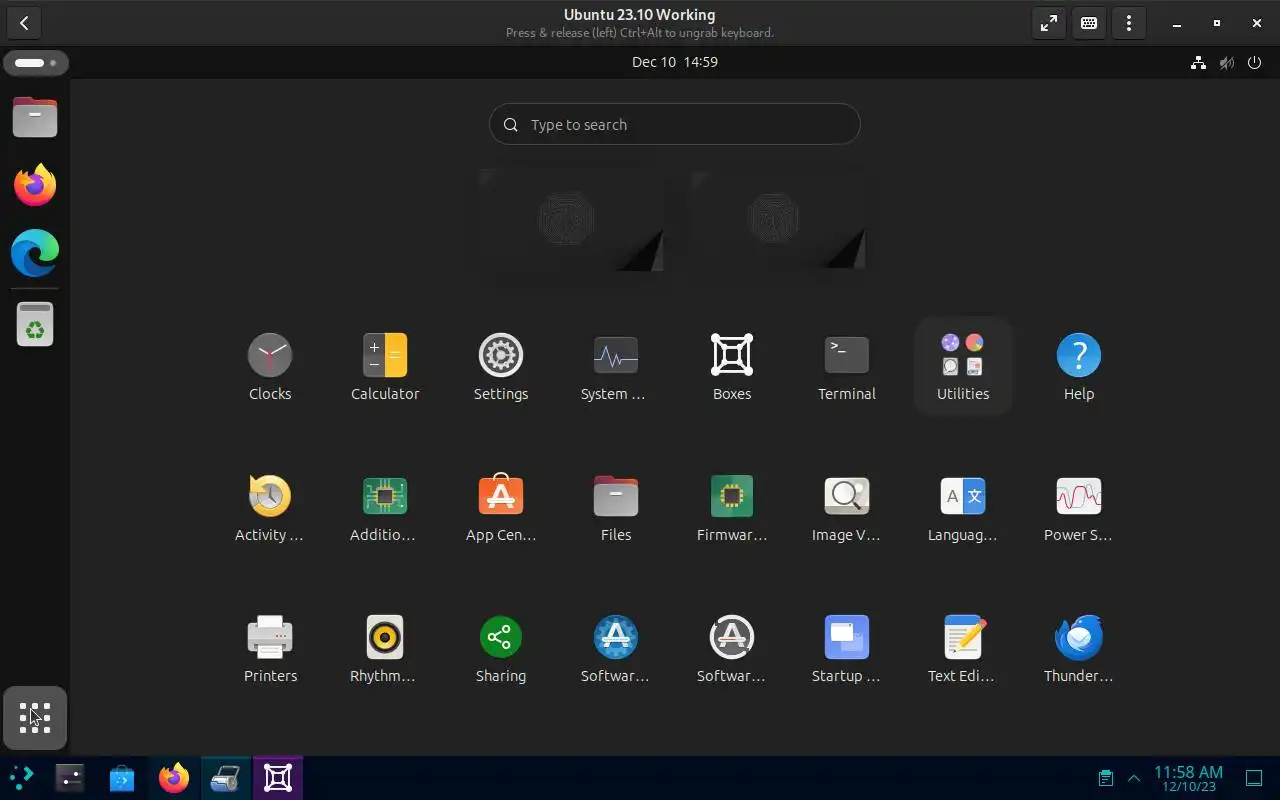Viewport: 1280px width, 800px height.
Task: Launch Startup Applications
Action: [847, 649]
